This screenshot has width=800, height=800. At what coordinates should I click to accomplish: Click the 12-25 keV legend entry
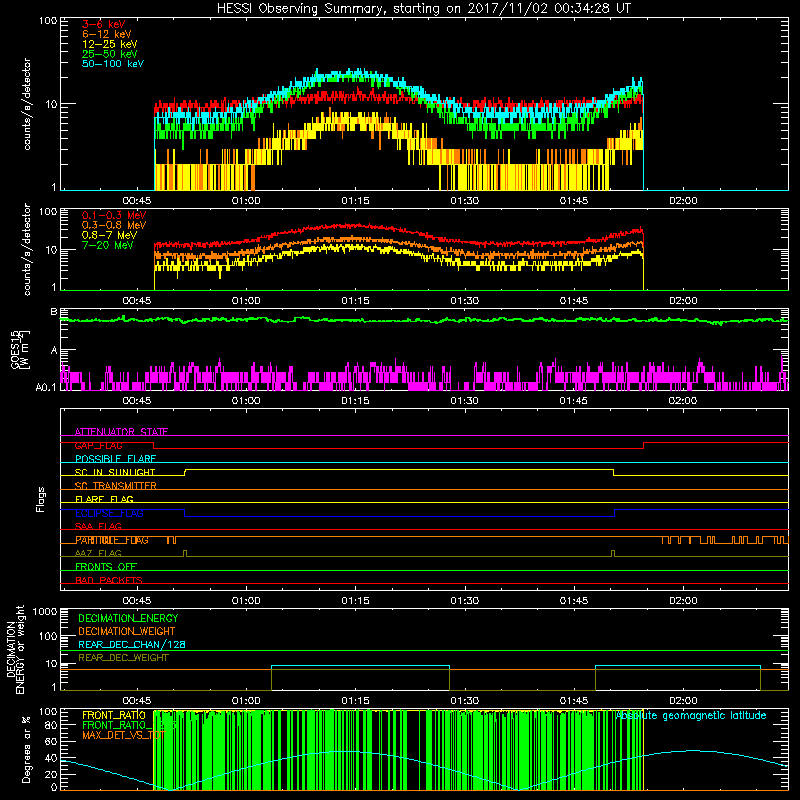110,44
